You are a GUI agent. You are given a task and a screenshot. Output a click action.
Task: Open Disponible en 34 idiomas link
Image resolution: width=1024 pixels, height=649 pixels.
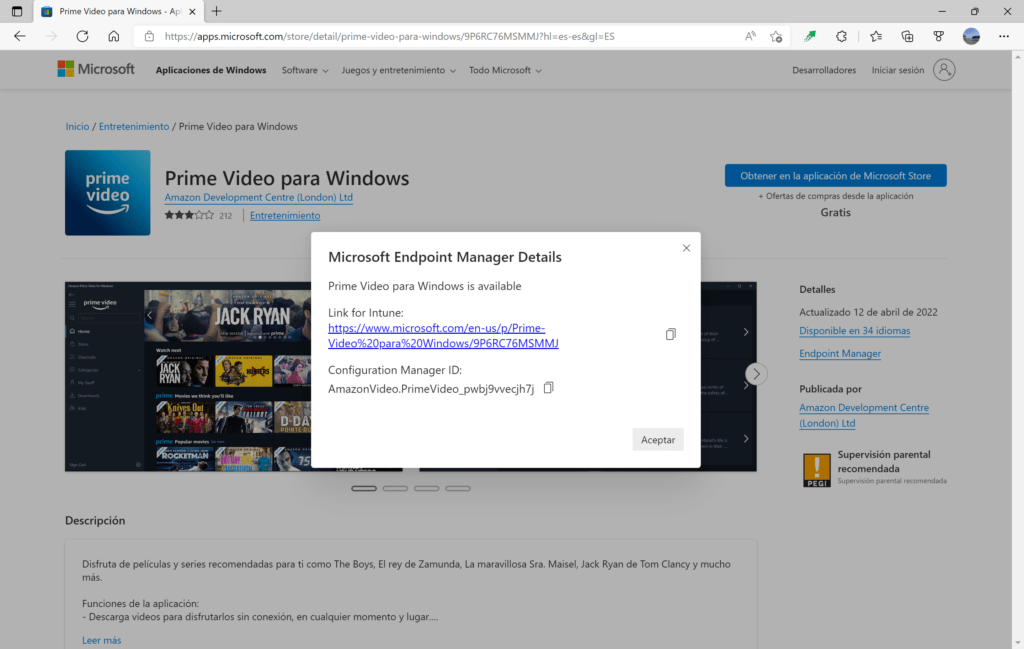[854, 331]
